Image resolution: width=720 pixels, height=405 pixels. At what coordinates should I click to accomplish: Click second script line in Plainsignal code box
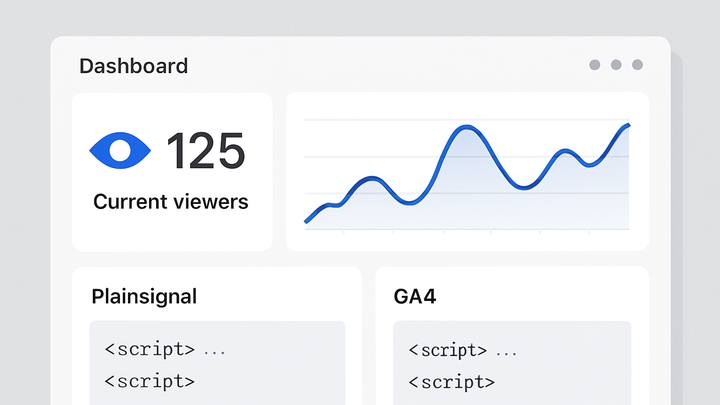coord(150,382)
